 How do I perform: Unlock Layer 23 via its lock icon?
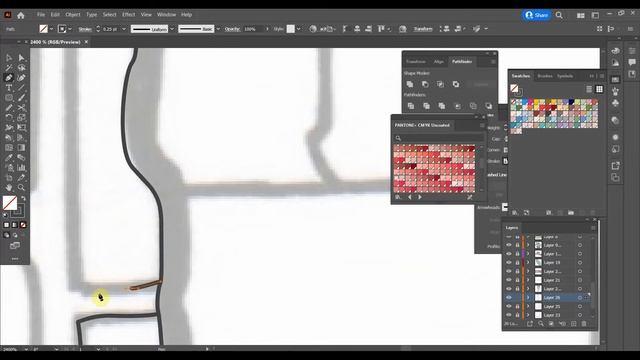coord(517,315)
